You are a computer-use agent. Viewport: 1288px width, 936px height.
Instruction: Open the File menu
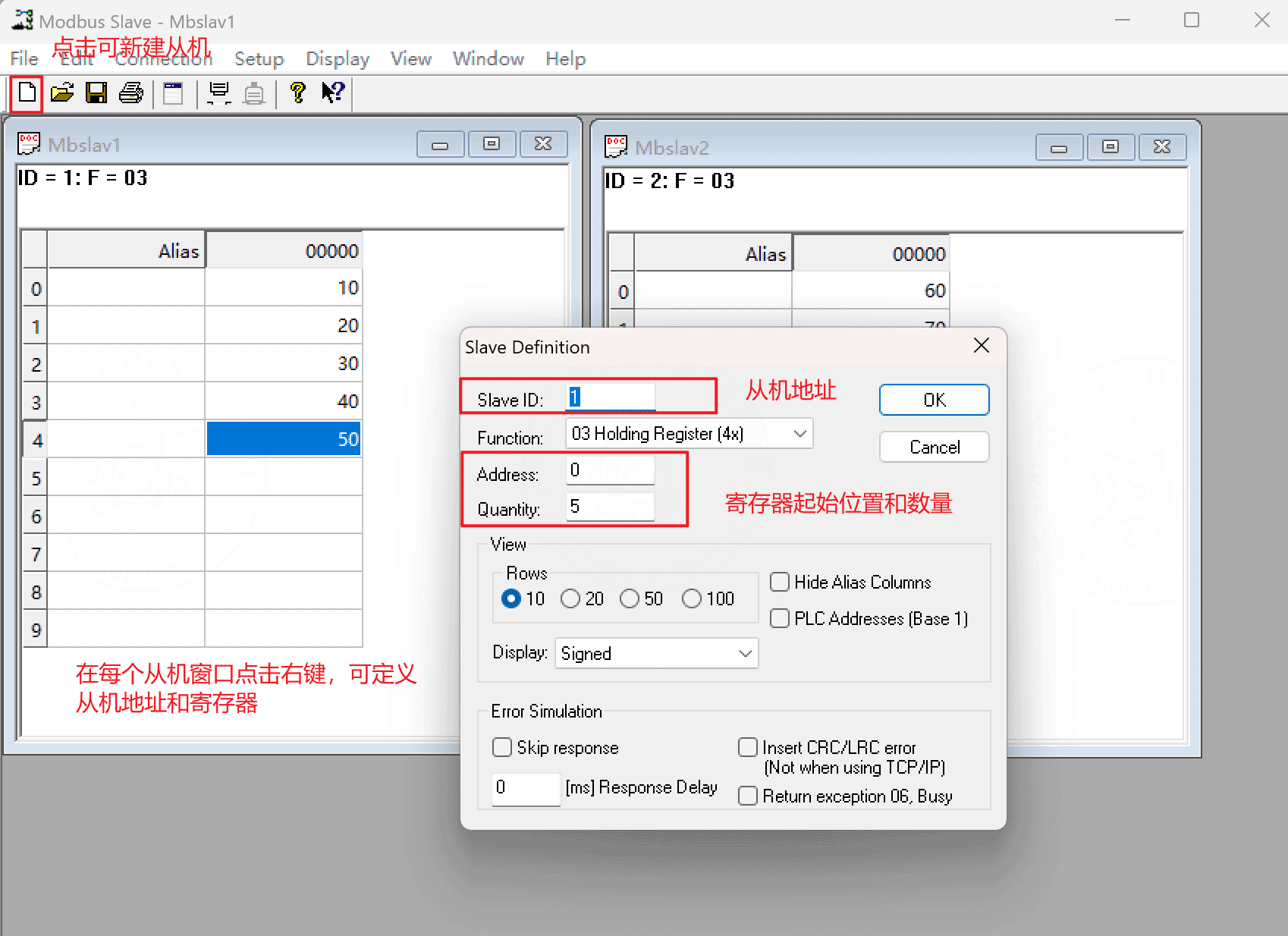point(24,58)
